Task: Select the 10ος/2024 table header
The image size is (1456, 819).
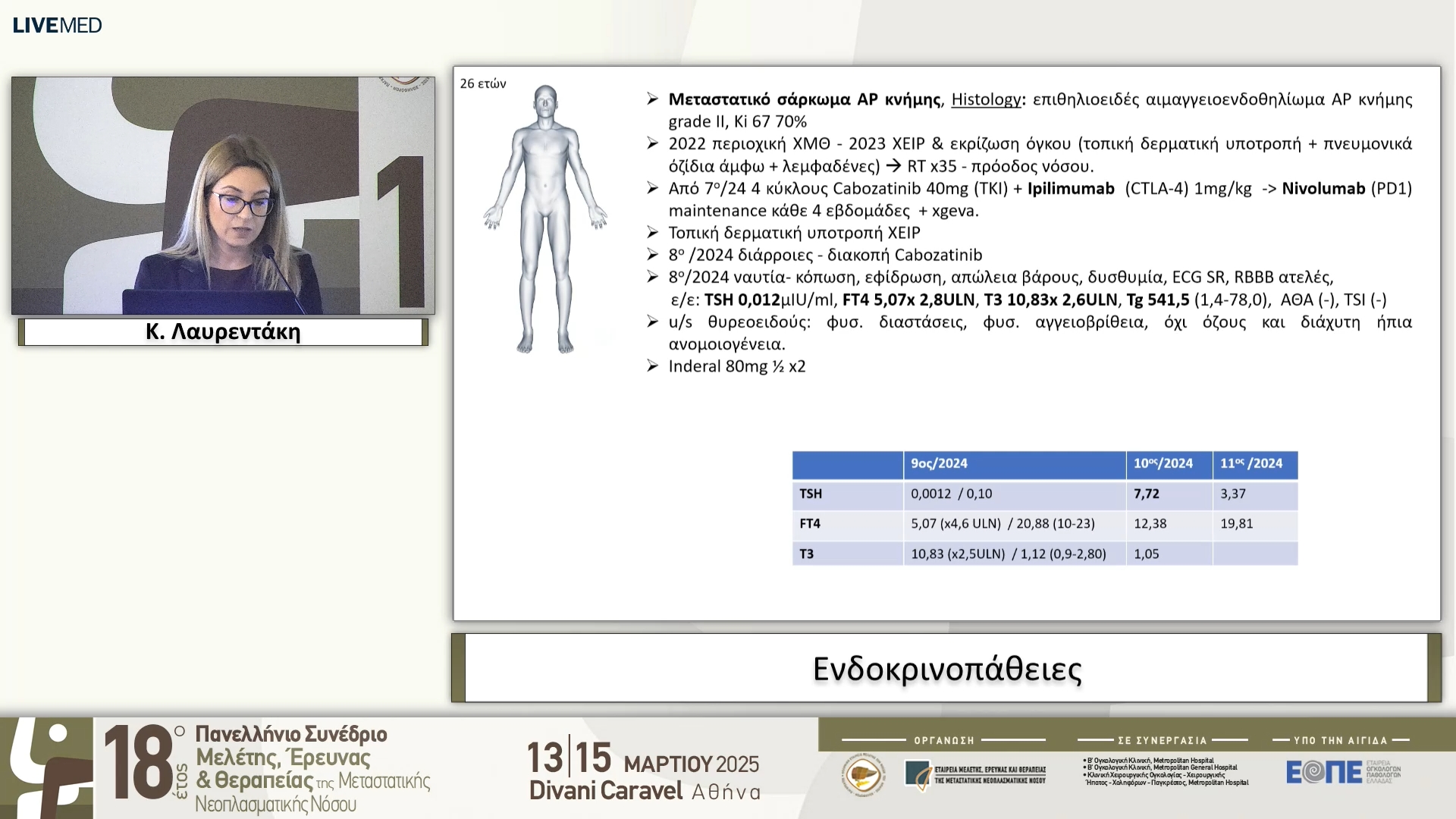Action: click(1163, 464)
